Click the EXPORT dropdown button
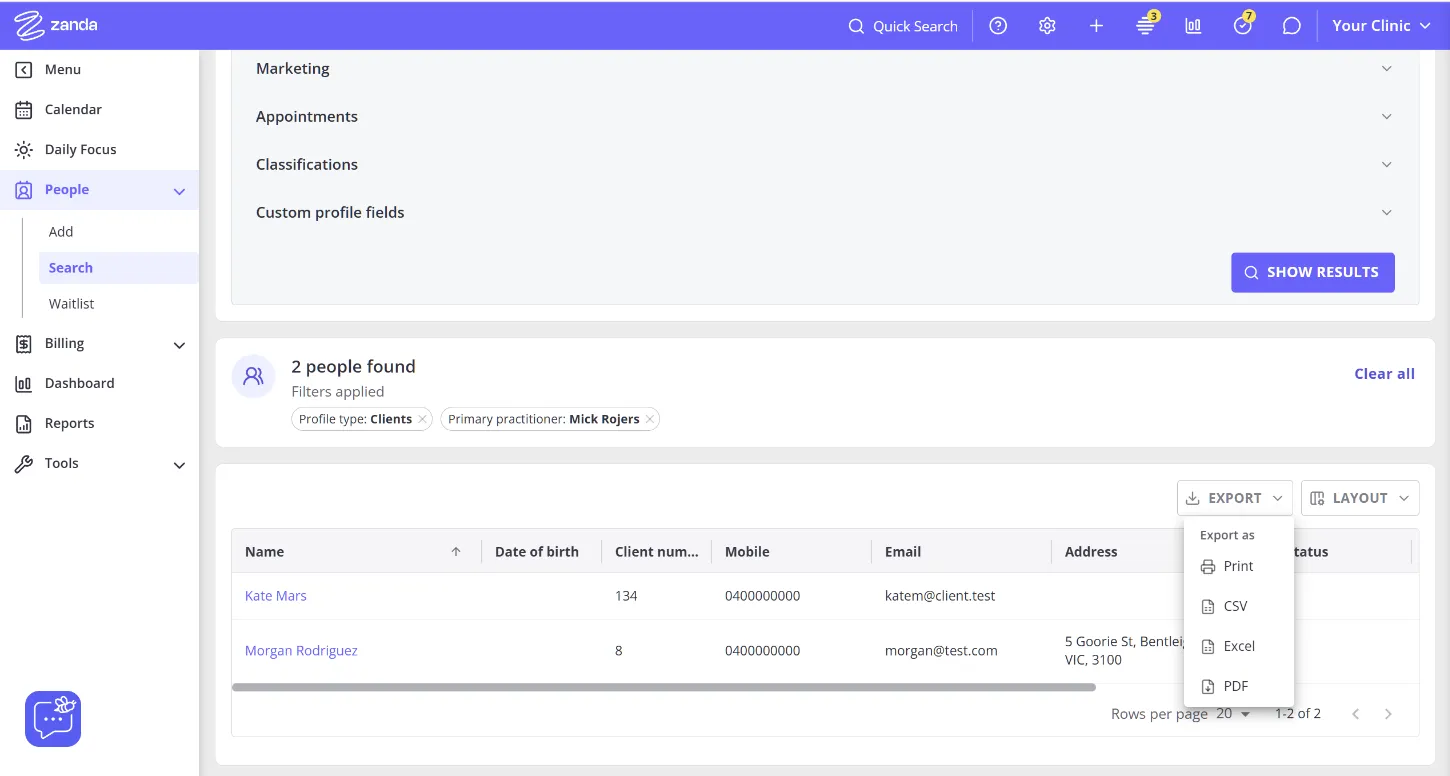1450x776 pixels. pos(1234,498)
